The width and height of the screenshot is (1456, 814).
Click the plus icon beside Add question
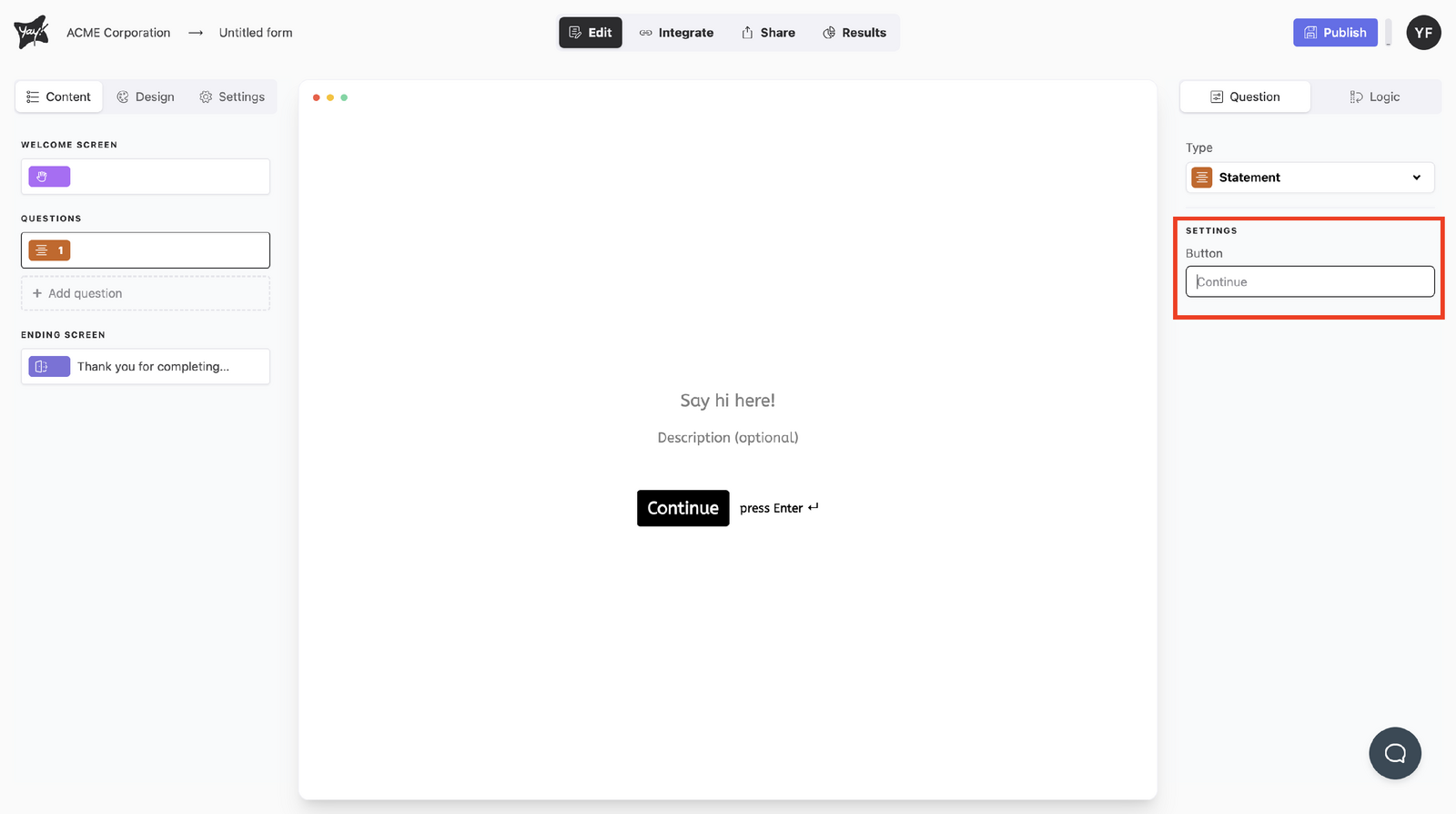[37, 293]
